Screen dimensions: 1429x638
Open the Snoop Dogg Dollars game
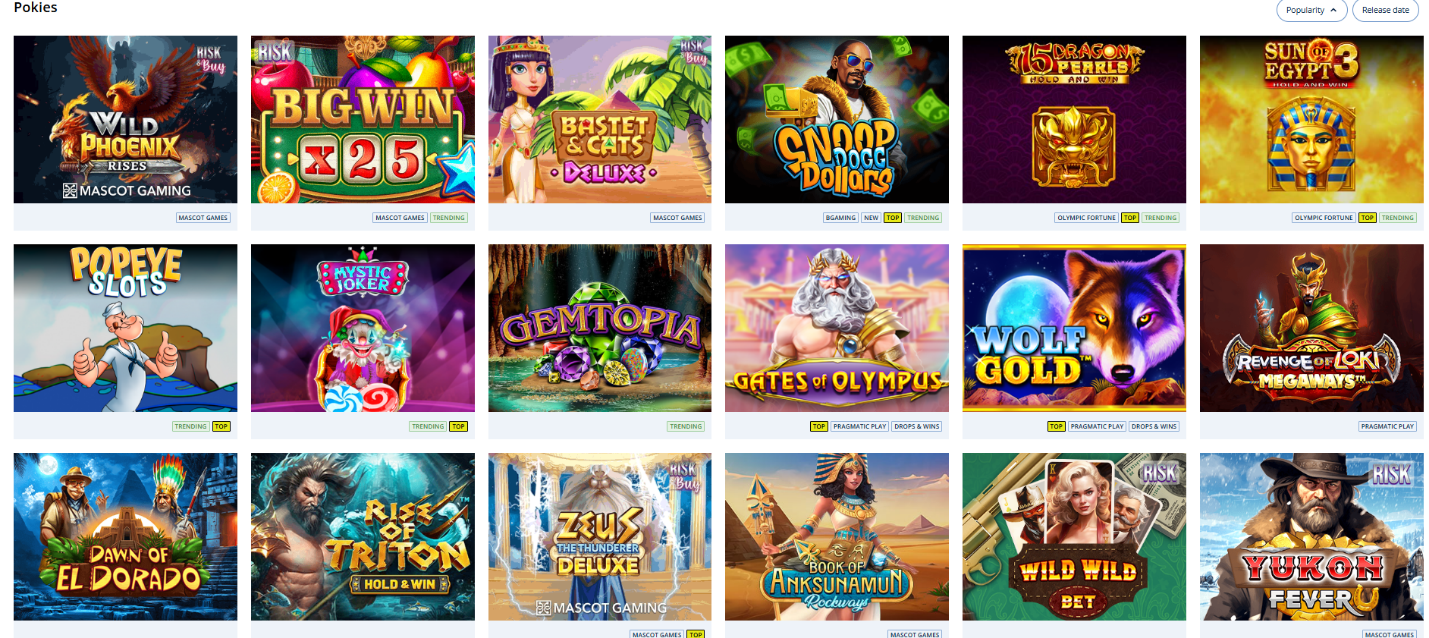837,120
